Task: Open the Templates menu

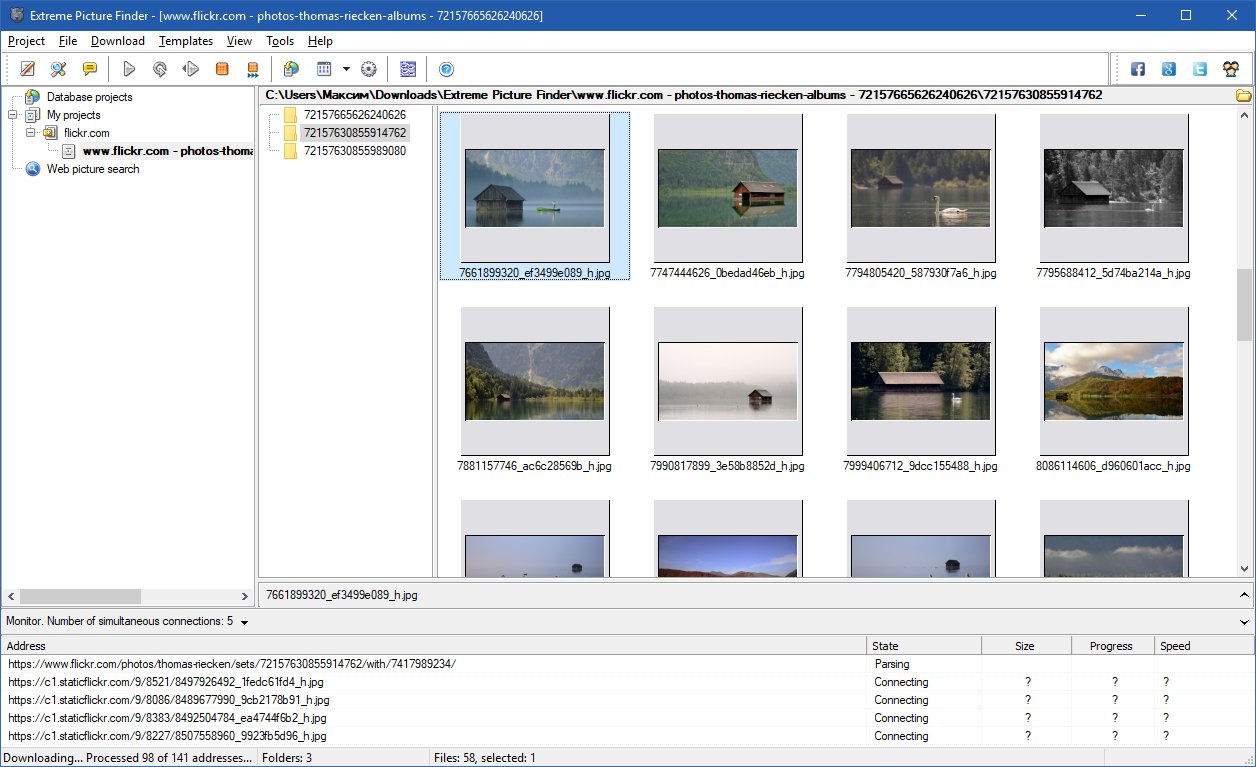Action: (186, 41)
